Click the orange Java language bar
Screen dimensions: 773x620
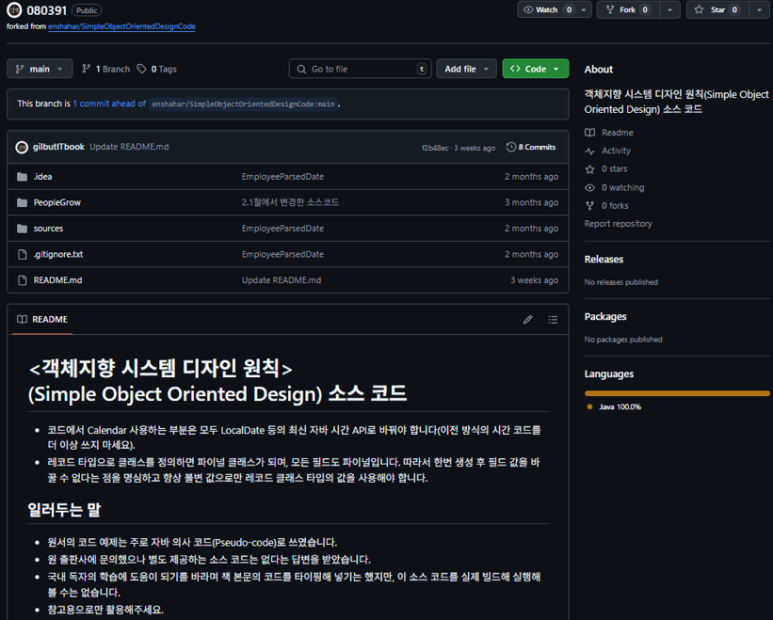point(677,393)
